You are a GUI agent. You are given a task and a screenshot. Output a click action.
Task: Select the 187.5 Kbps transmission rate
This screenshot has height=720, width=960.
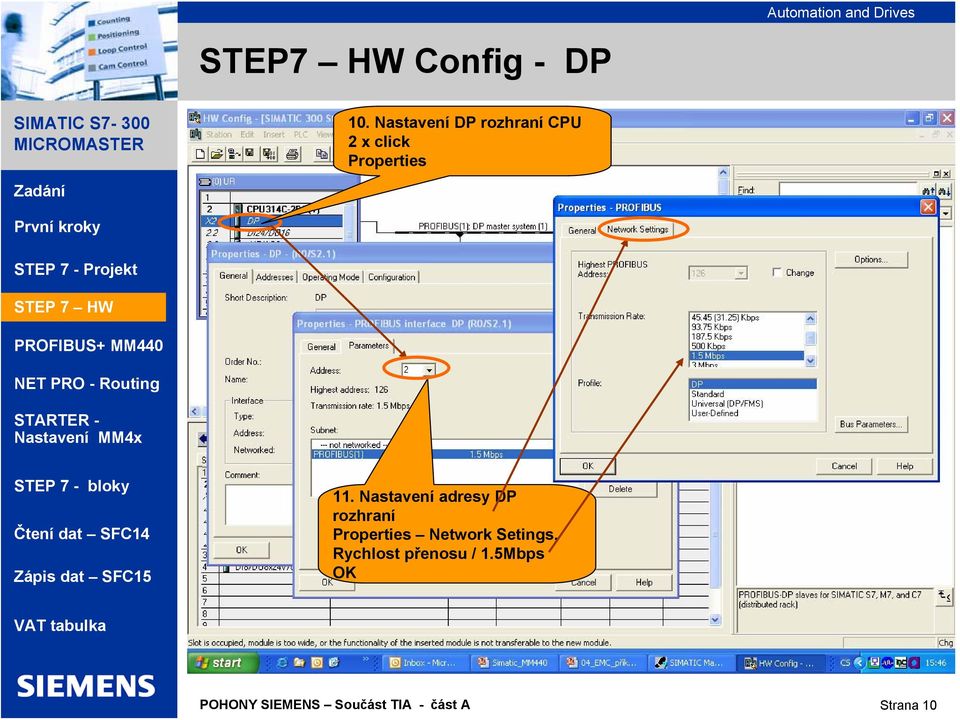pyautogui.click(x=746, y=337)
